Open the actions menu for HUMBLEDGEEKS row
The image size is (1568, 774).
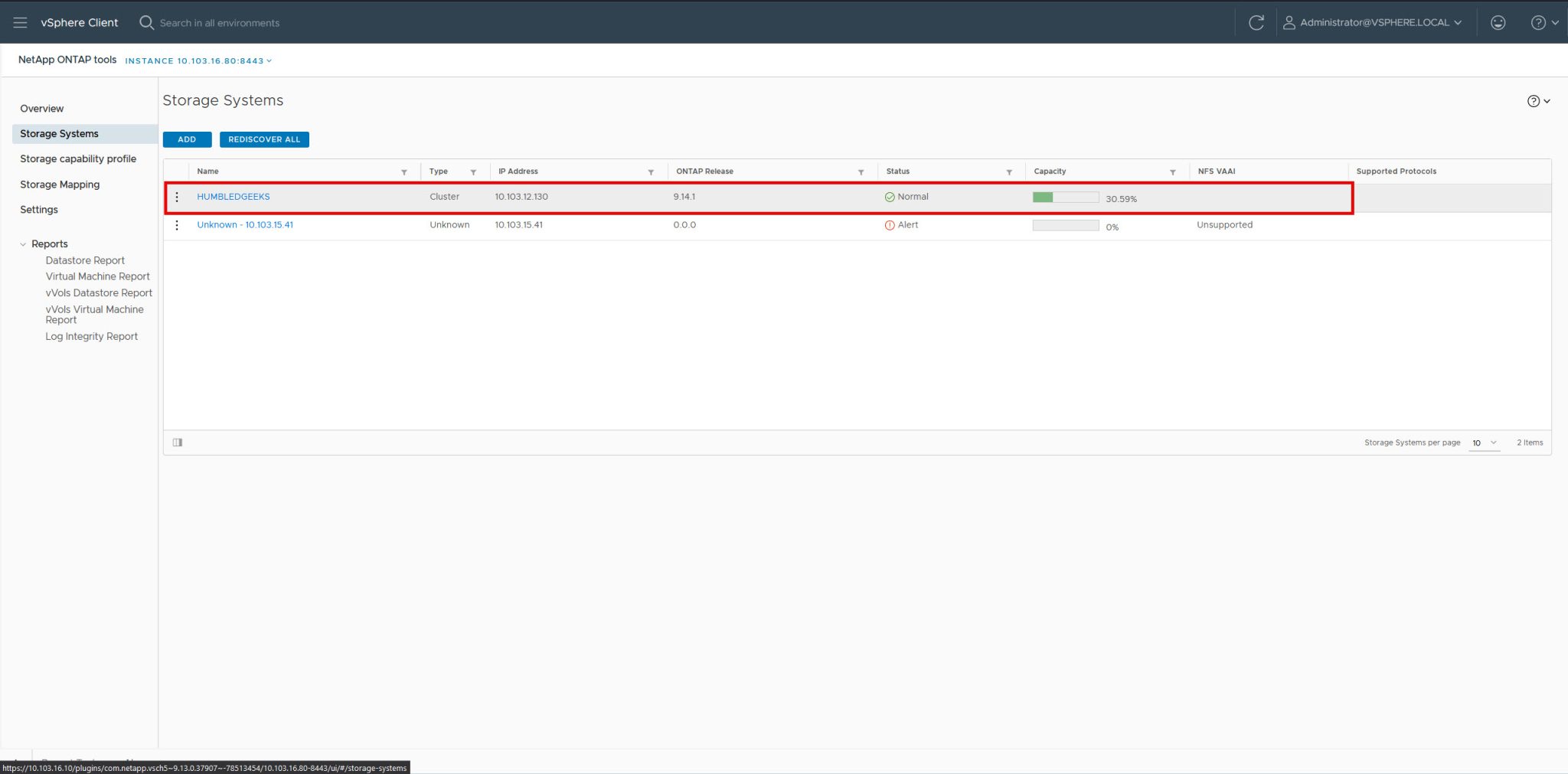point(177,196)
